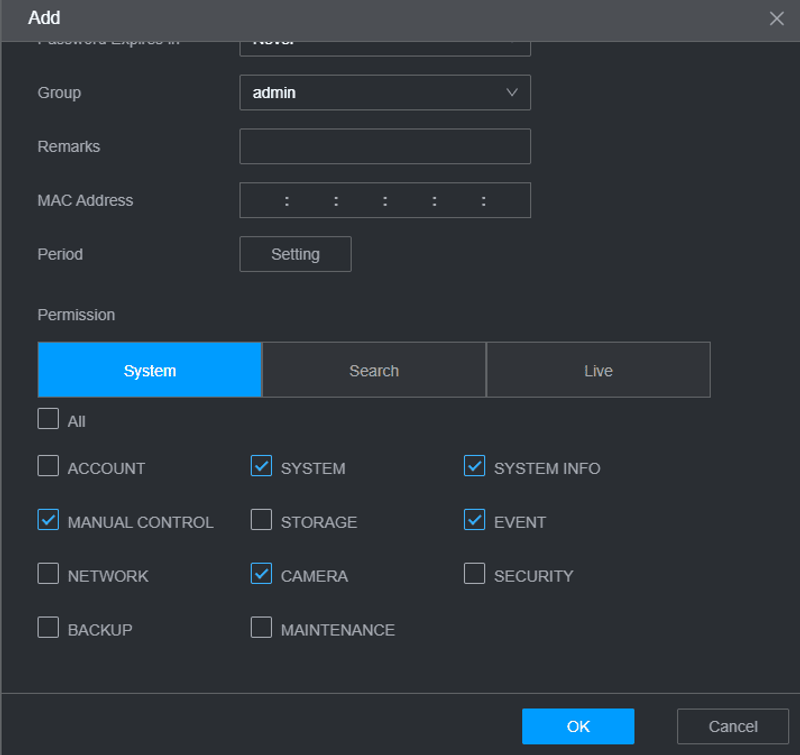The height and width of the screenshot is (755, 800).
Task: Enable the SECURITY permission checkbox
Action: coord(474,573)
